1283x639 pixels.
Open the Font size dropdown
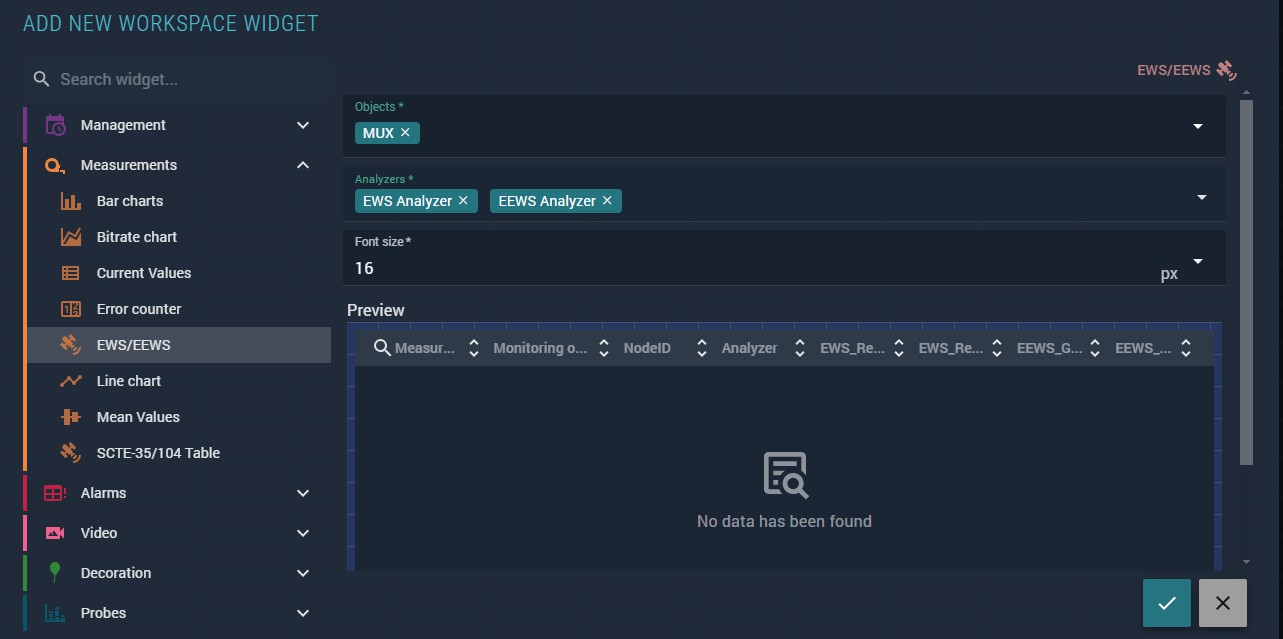1197,262
